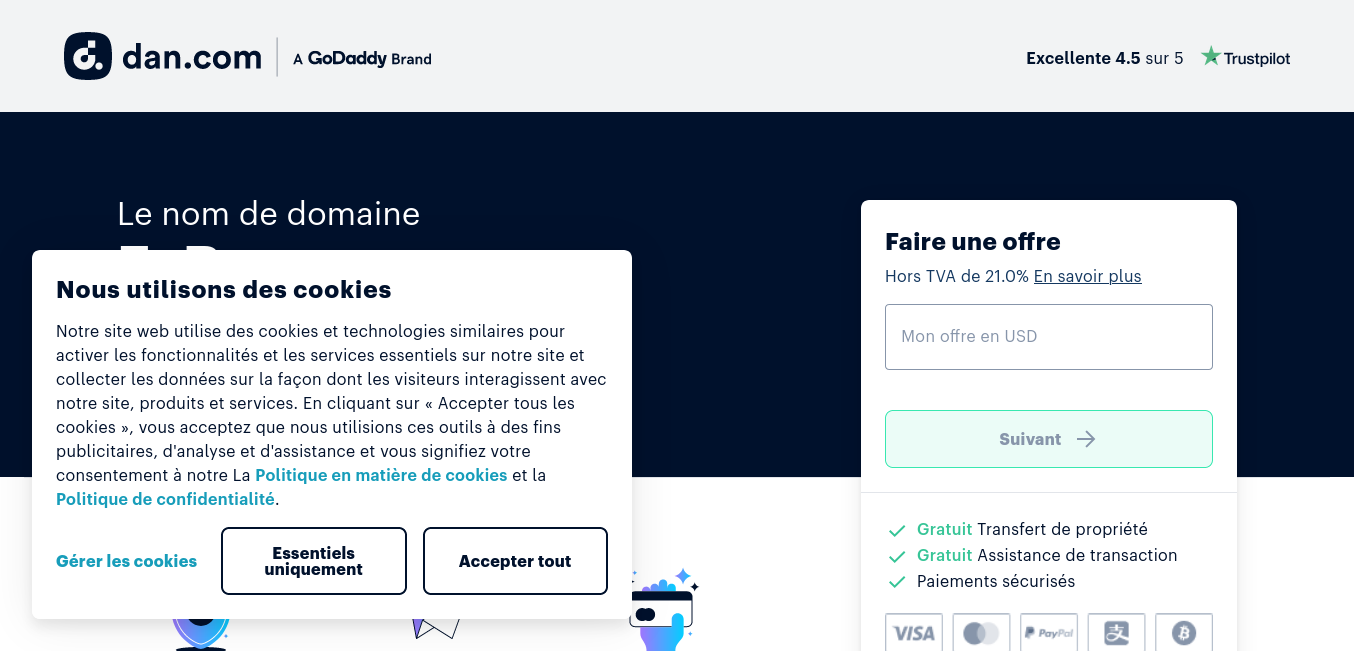Click the Excellente 4.5 sur 5 rating
This screenshot has height=651, width=1366.
[1105, 58]
